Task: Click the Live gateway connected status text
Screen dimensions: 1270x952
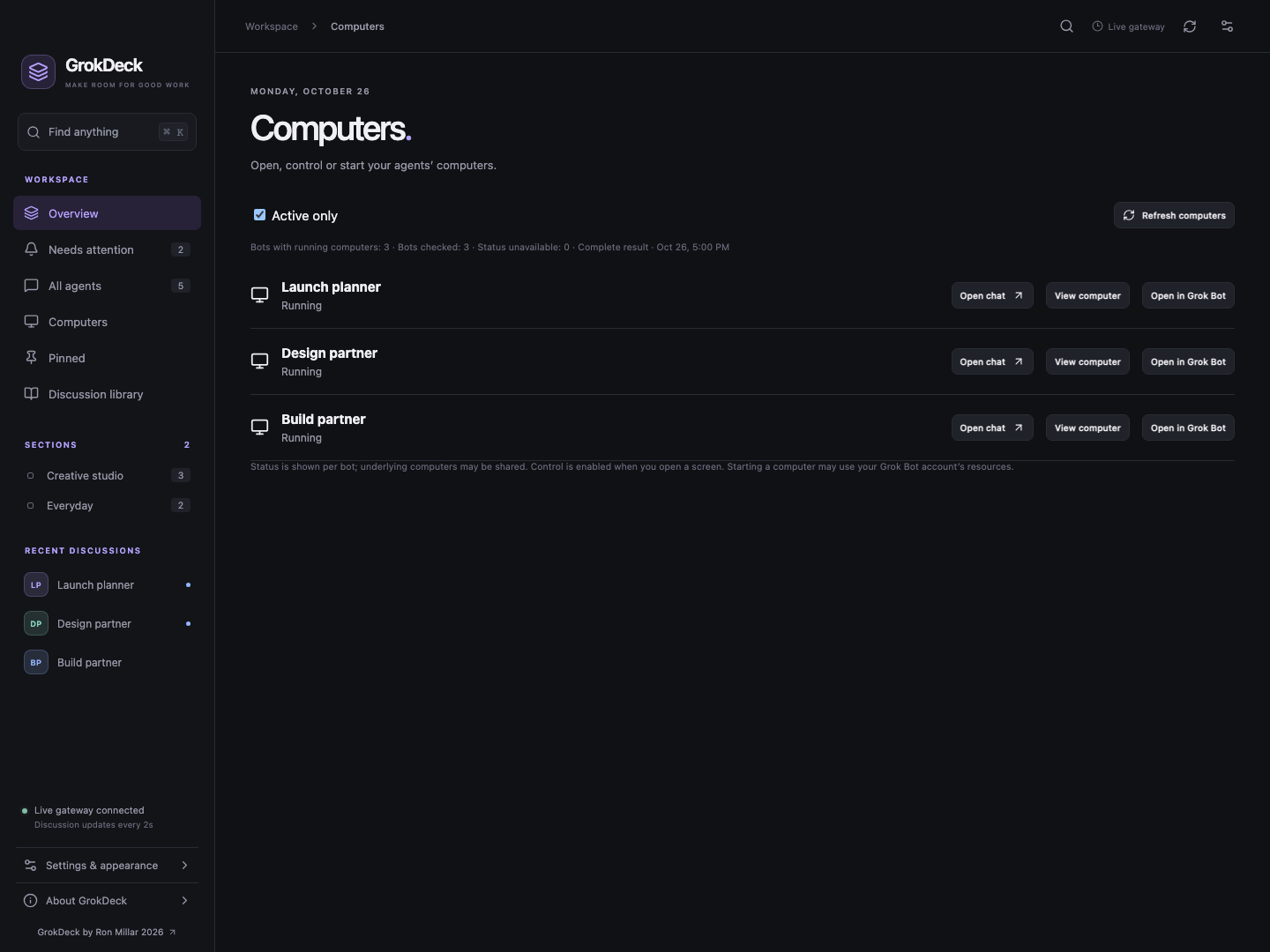Action: pyautogui.click(x=89, y=810)
